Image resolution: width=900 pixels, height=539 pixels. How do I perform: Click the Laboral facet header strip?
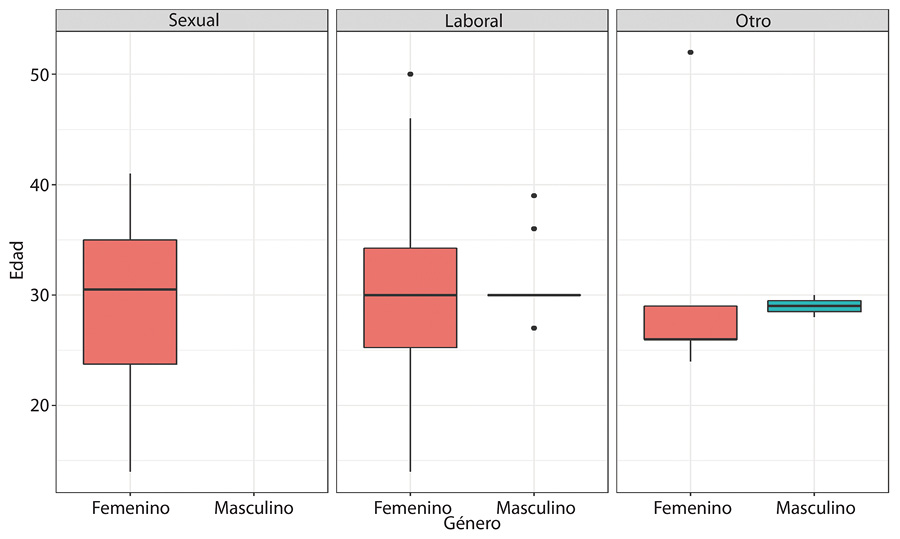[472, 20]
